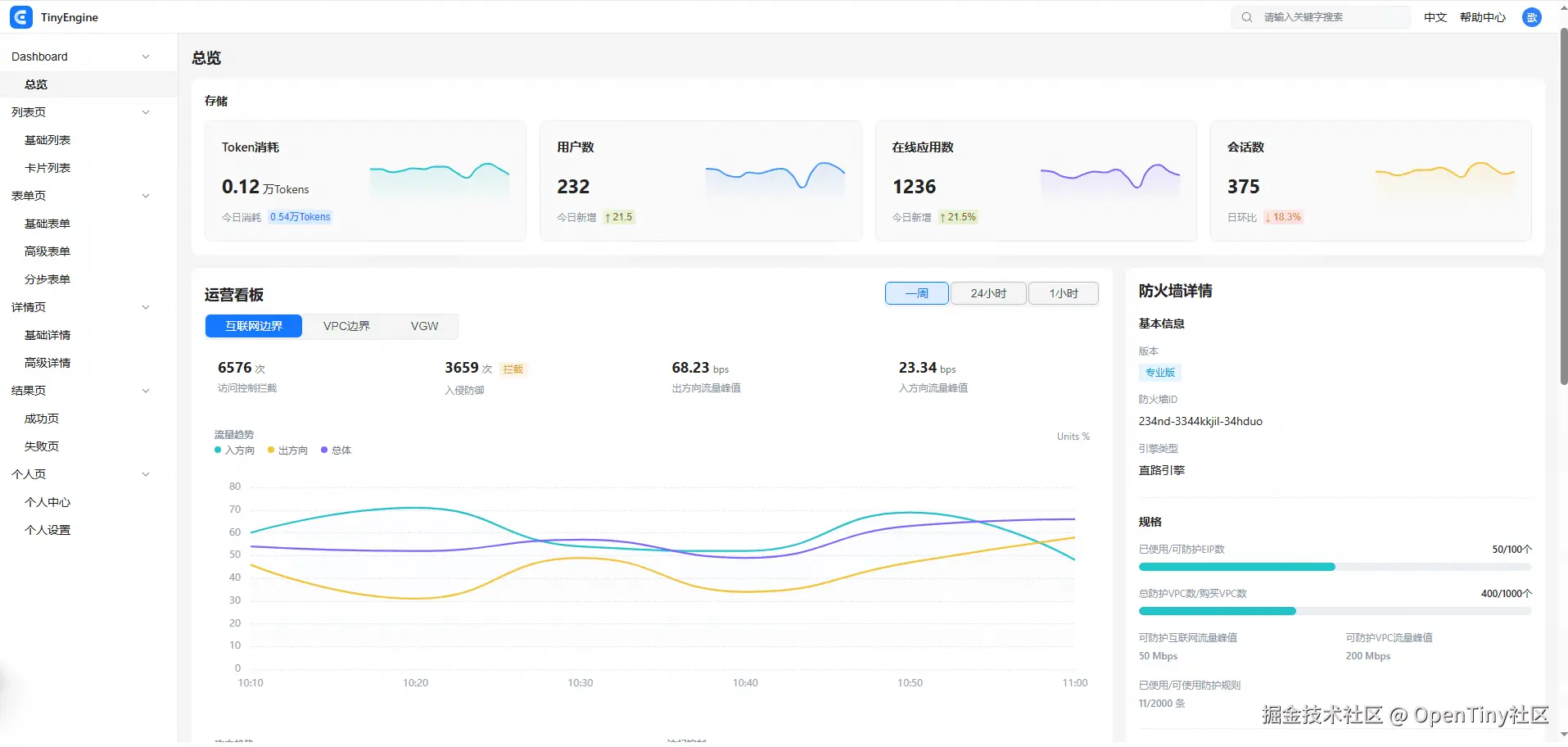This screenshot has height=747, width=1568.
Task: Collapse the 结果页 menu chevron
Action: [x=146, y=391]
